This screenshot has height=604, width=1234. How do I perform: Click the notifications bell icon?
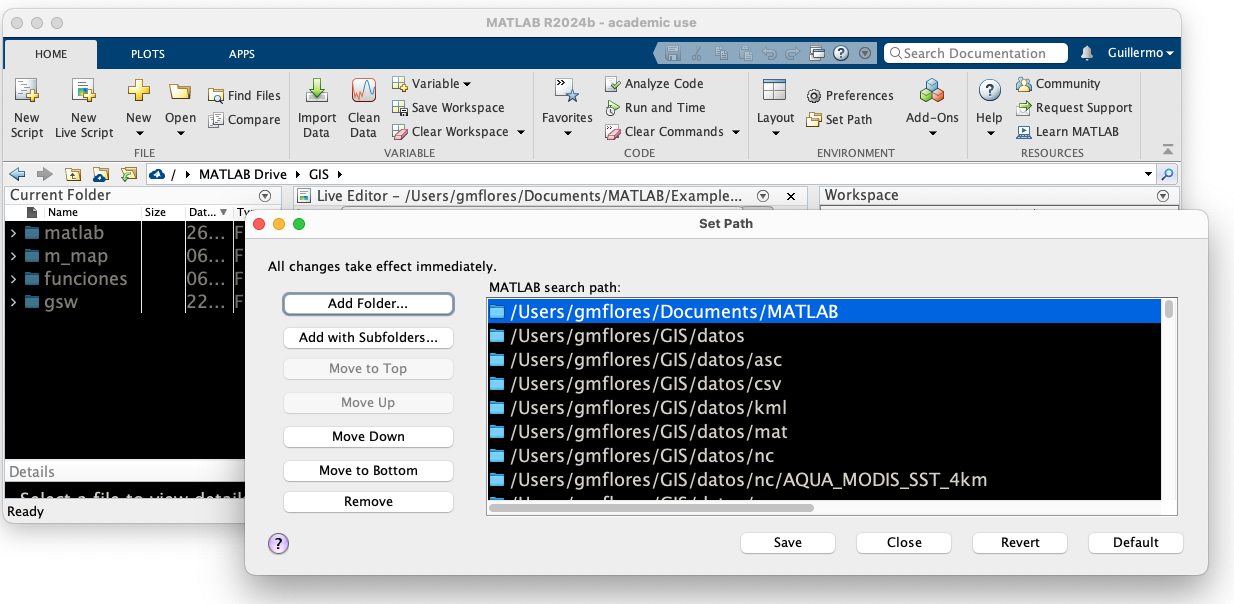(x=1087, y=53)
